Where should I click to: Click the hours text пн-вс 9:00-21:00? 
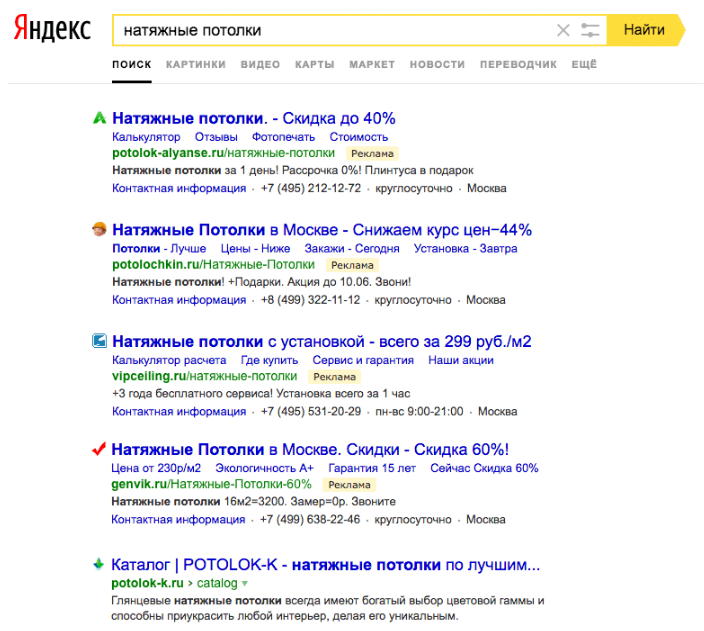click(x=419, y=411)
